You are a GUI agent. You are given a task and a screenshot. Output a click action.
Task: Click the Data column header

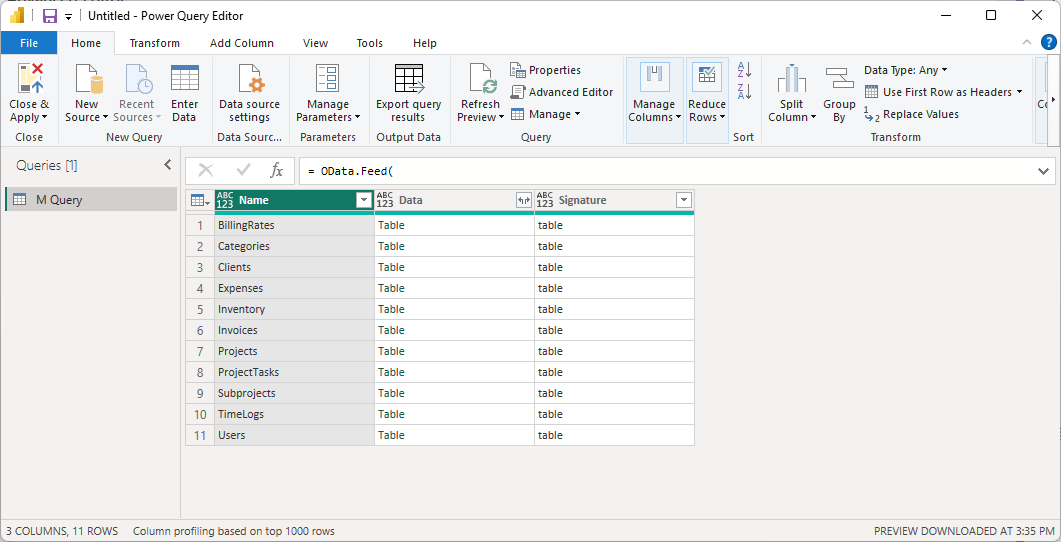point(454,200)
